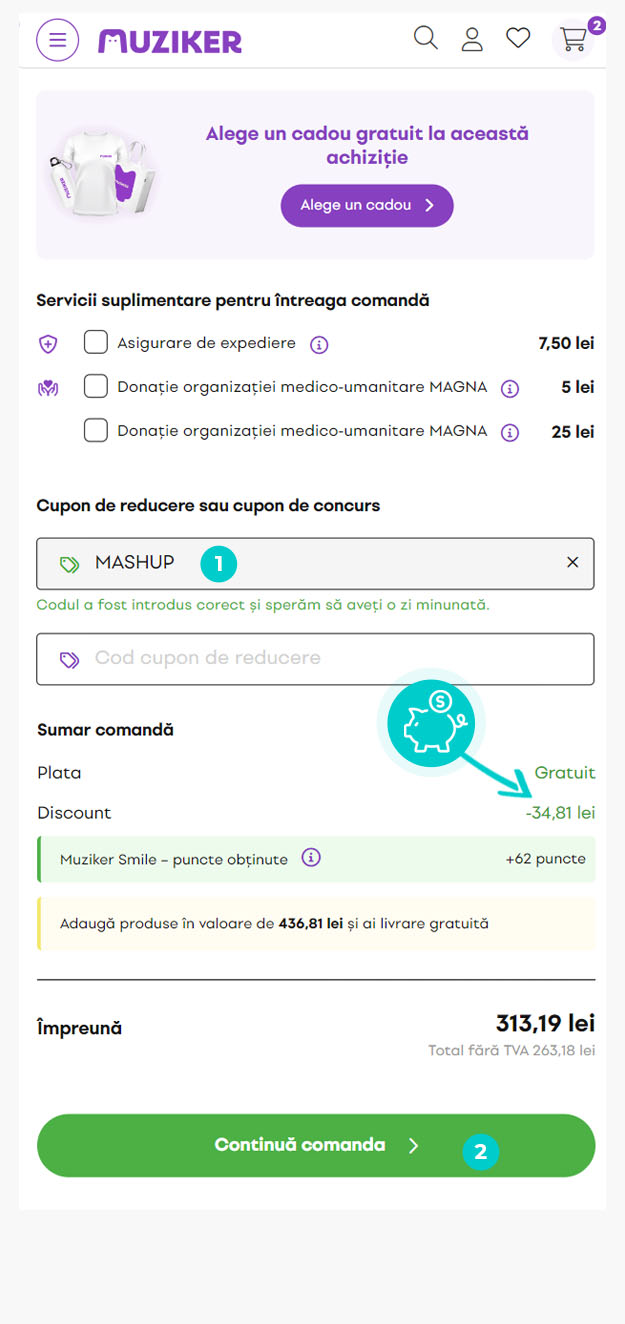Click Continuă comanda button
625x1324 pixels.
click(316, 1145)
